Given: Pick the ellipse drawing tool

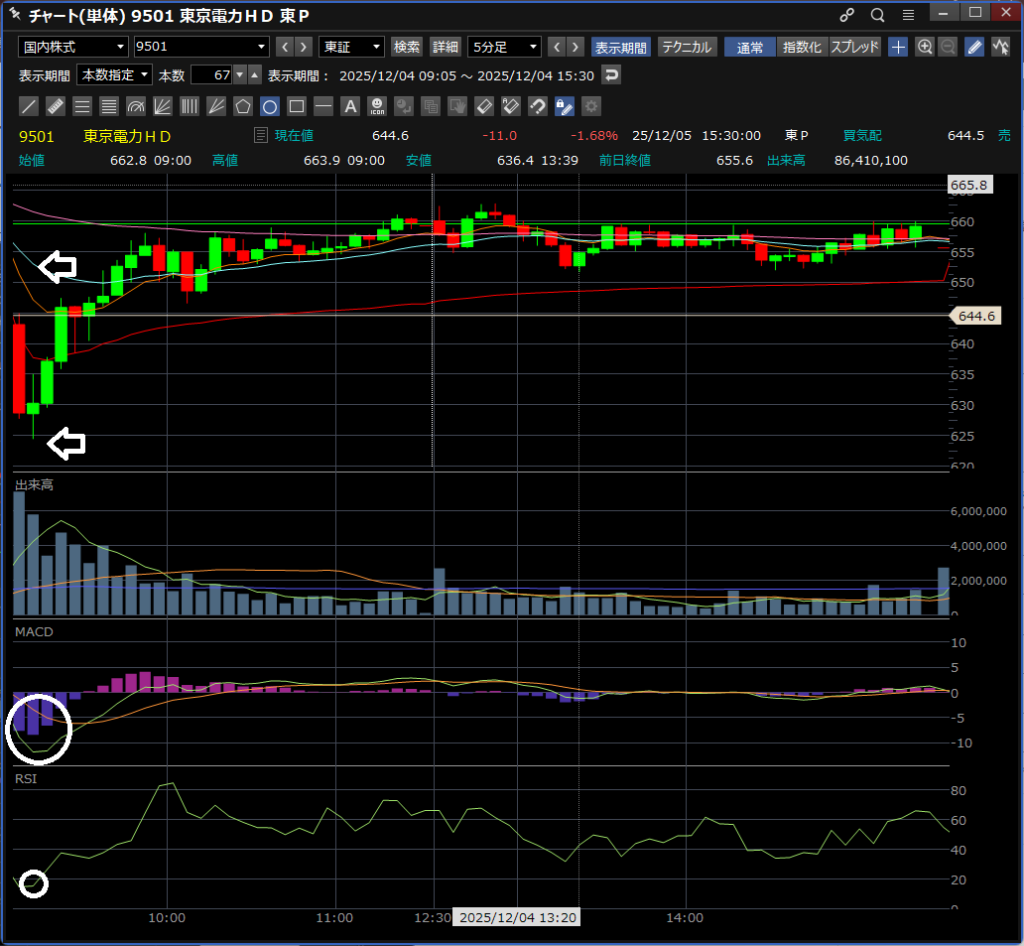Looking at the screenshot, I should (x=269, y=106).
